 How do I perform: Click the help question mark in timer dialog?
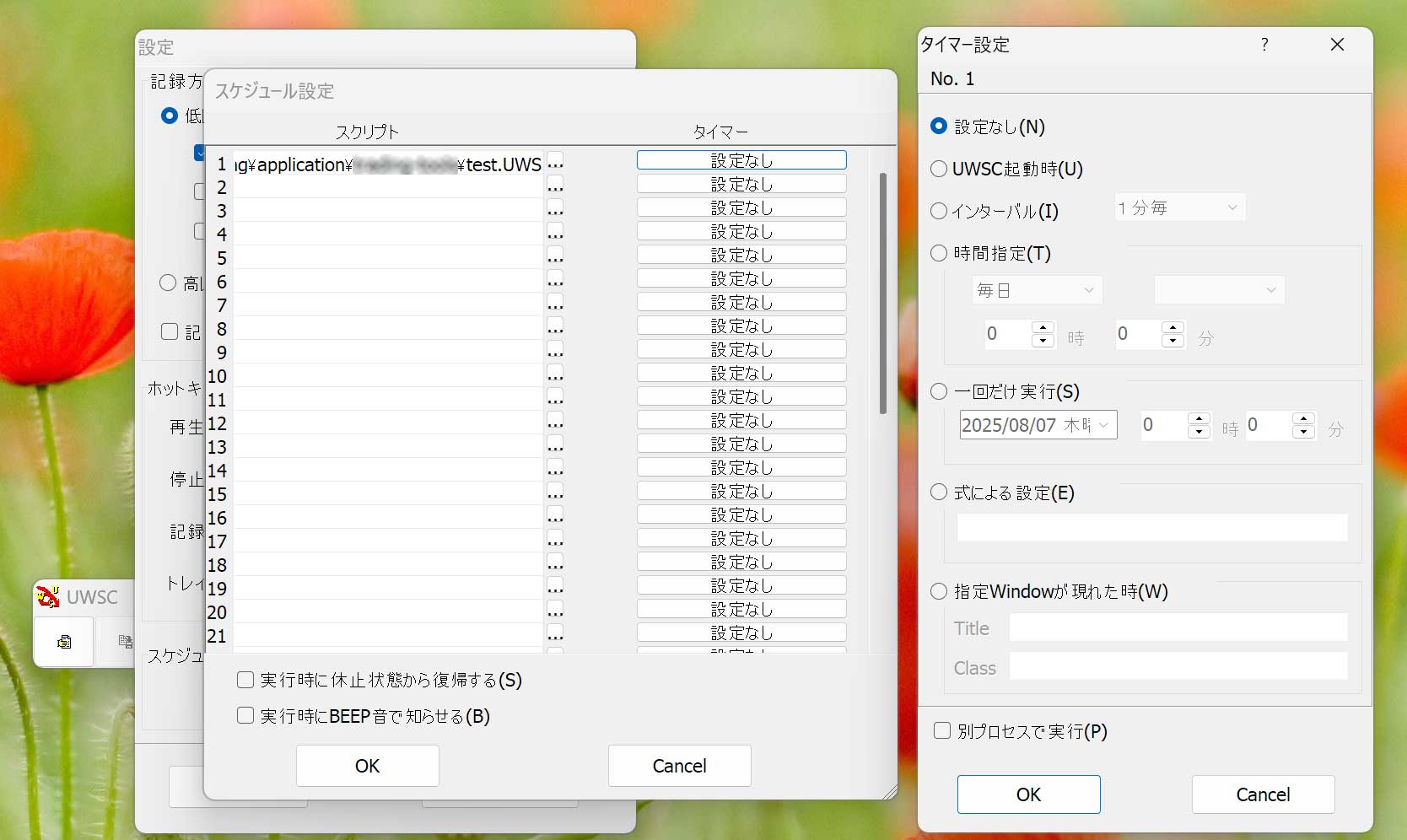pyautogui.click(x=1264, y=45)
